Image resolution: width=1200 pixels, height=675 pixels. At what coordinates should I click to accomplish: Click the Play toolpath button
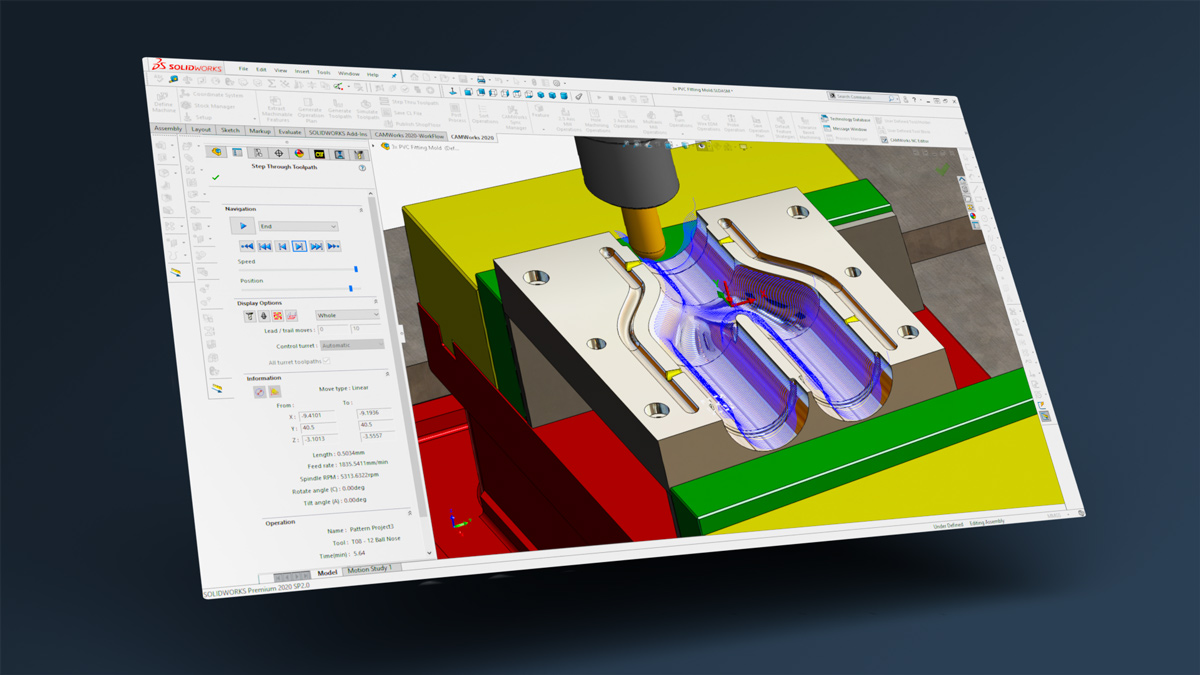click(x=243, y=226)
